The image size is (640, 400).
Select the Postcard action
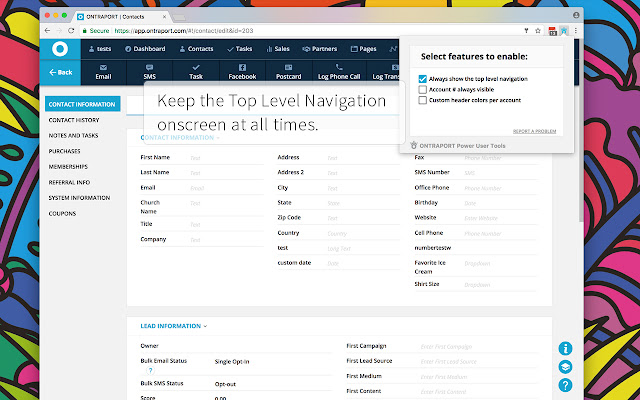pos(288,72)
